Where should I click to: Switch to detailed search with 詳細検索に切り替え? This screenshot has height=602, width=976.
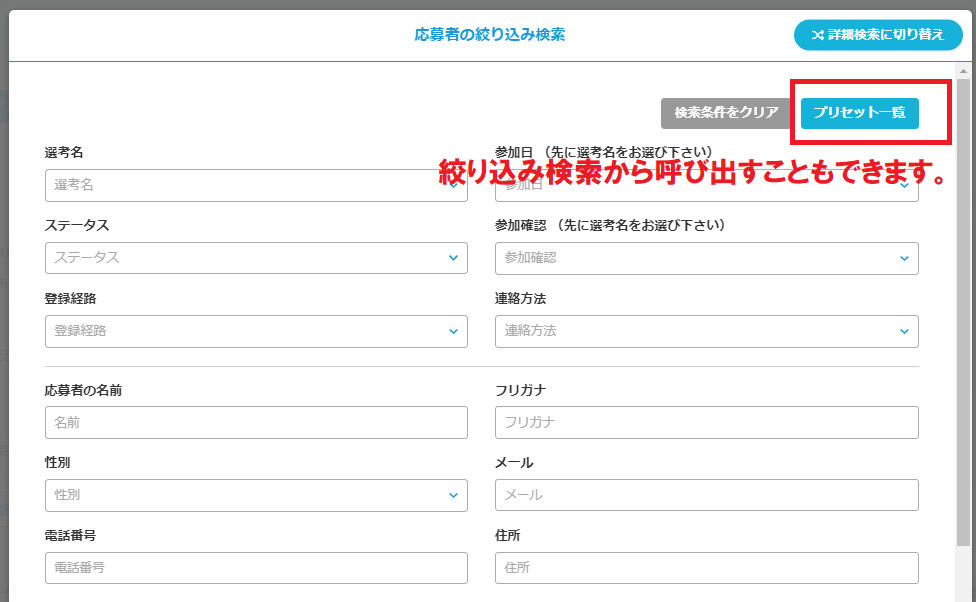(x=878, y=35)
